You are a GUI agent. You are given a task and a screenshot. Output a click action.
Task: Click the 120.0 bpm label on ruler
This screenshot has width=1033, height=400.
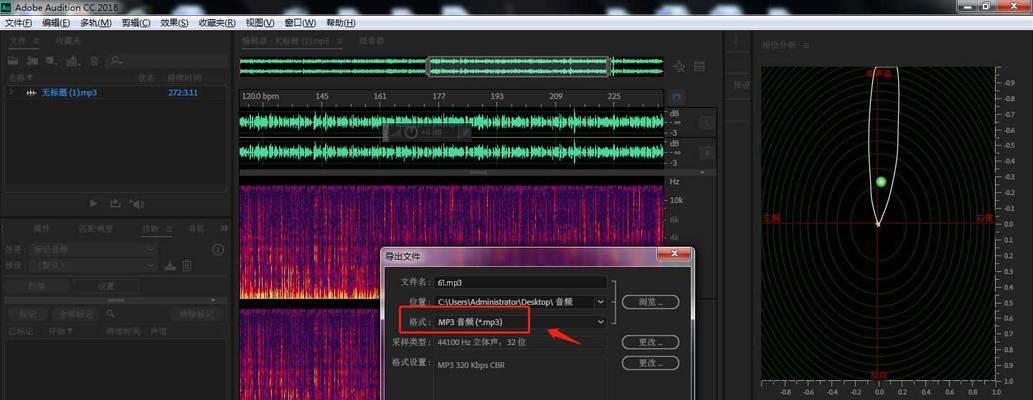[x=260, y=96]
